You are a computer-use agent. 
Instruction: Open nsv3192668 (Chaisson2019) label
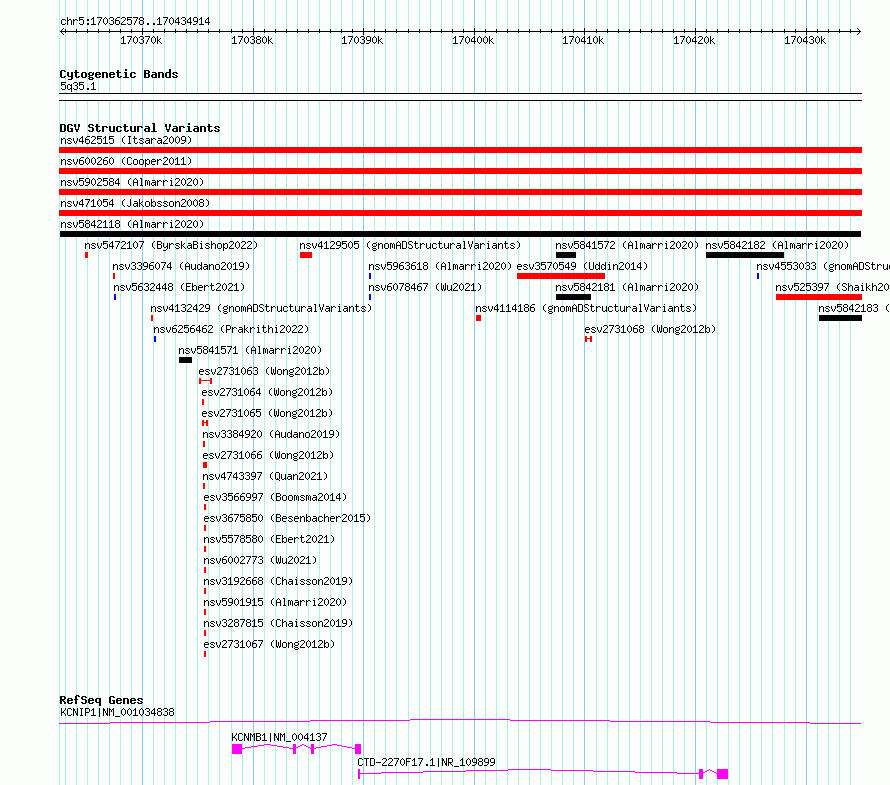(278, 581)
